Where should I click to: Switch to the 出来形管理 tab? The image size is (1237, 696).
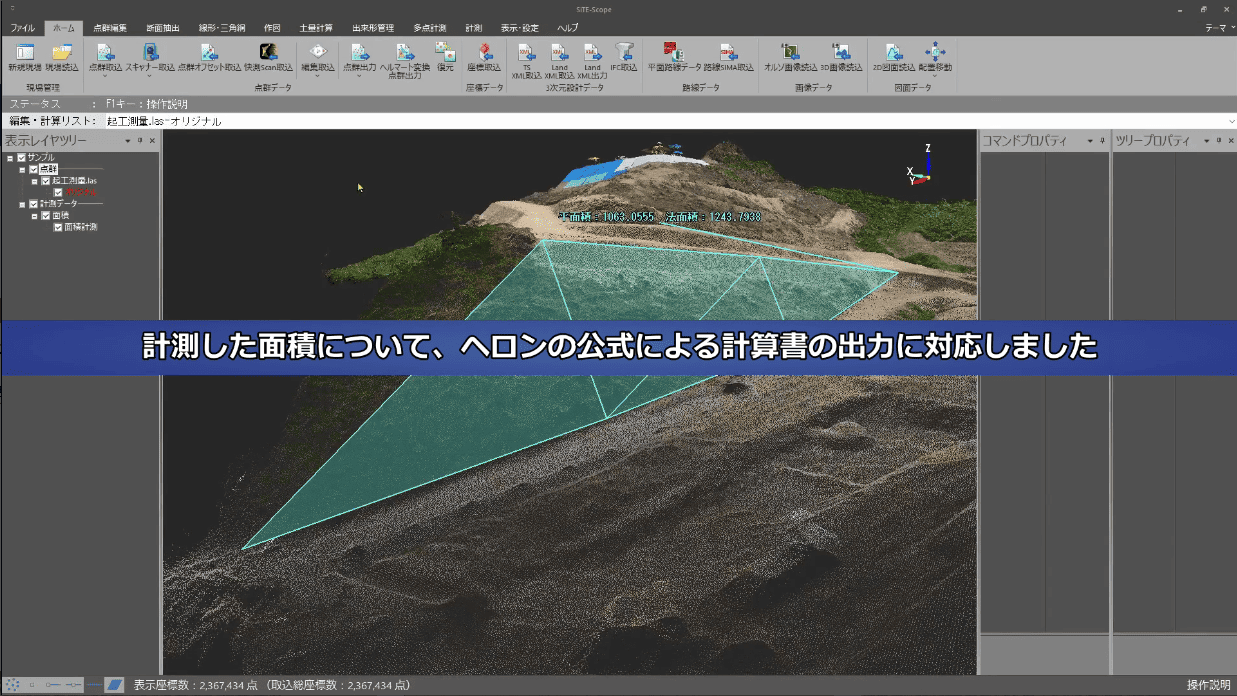[373, 28]
